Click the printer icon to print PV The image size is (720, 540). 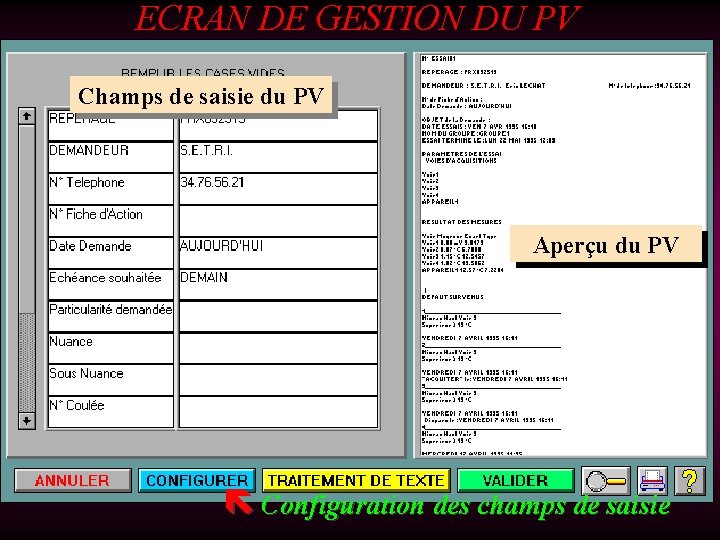click(x=652, y=480)
